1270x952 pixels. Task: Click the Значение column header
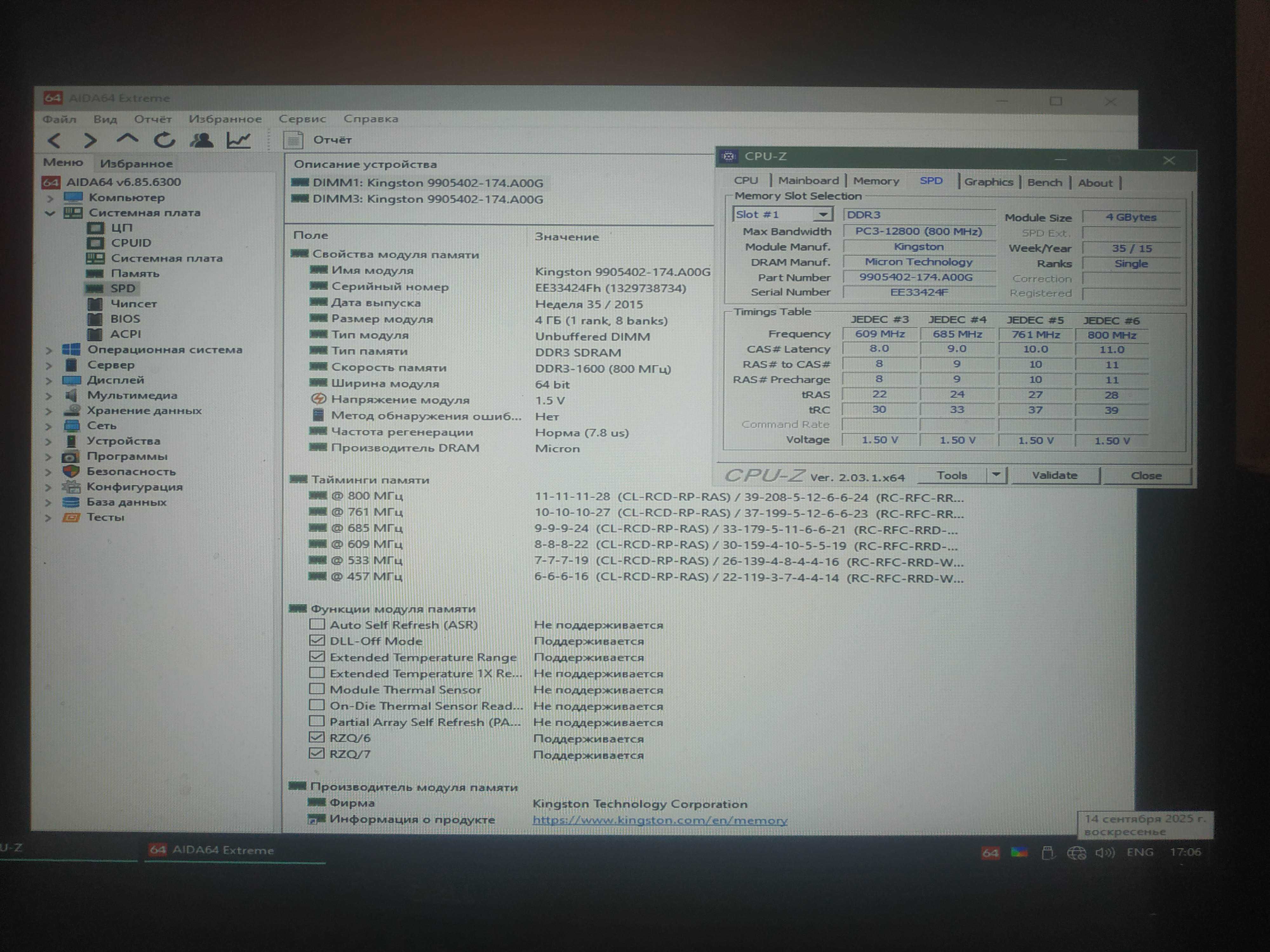567,236
